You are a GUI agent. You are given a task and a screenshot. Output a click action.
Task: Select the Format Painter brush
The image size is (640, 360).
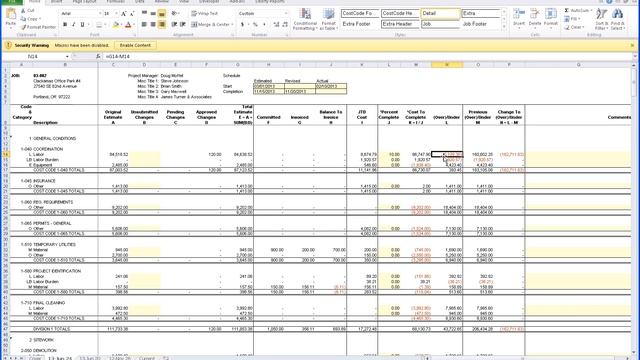[23, 27]
